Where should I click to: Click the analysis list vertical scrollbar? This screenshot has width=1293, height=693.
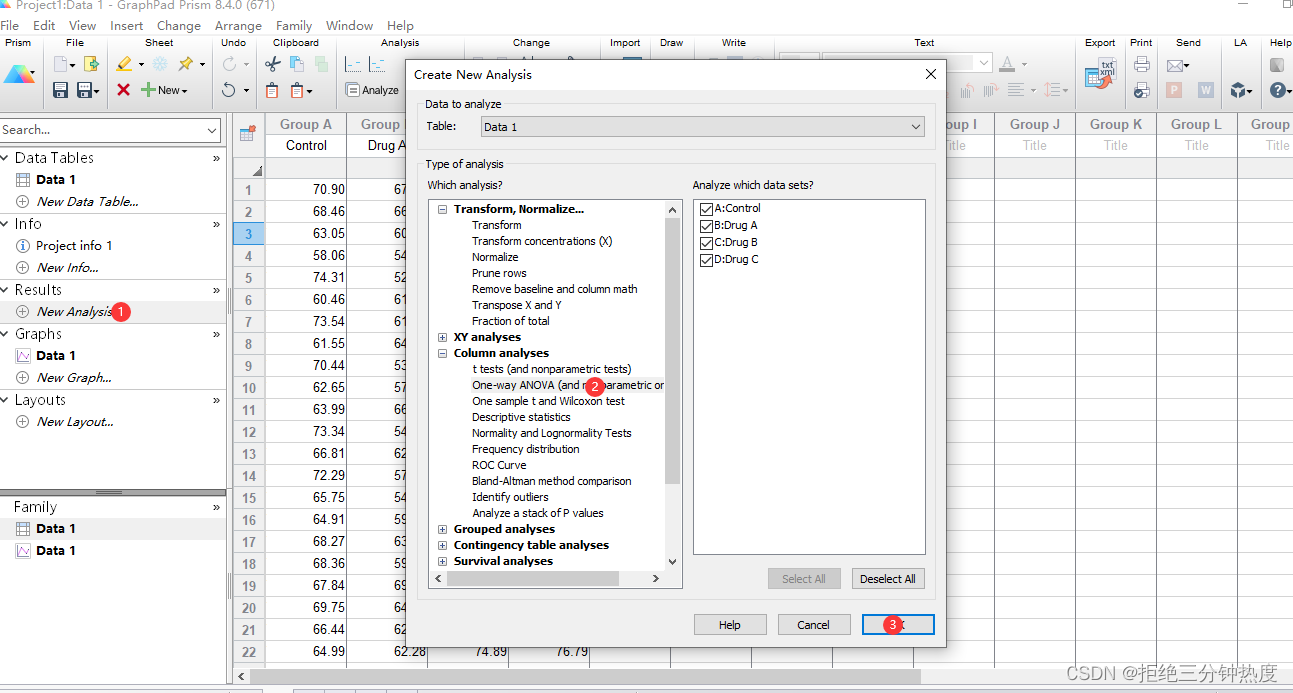(x=672, y=350)
